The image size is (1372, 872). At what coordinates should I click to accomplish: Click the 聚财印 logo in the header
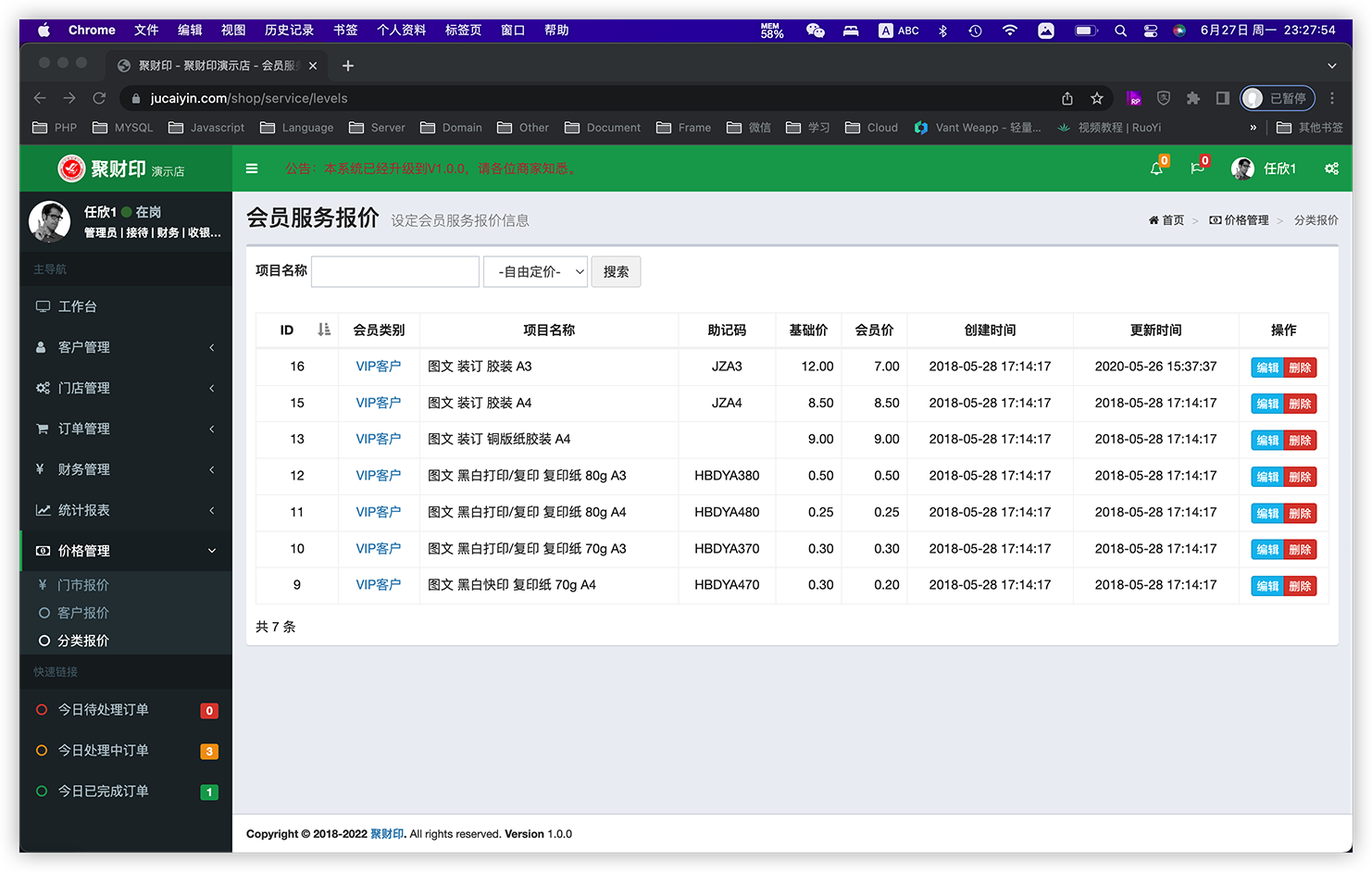pos(121,168)
